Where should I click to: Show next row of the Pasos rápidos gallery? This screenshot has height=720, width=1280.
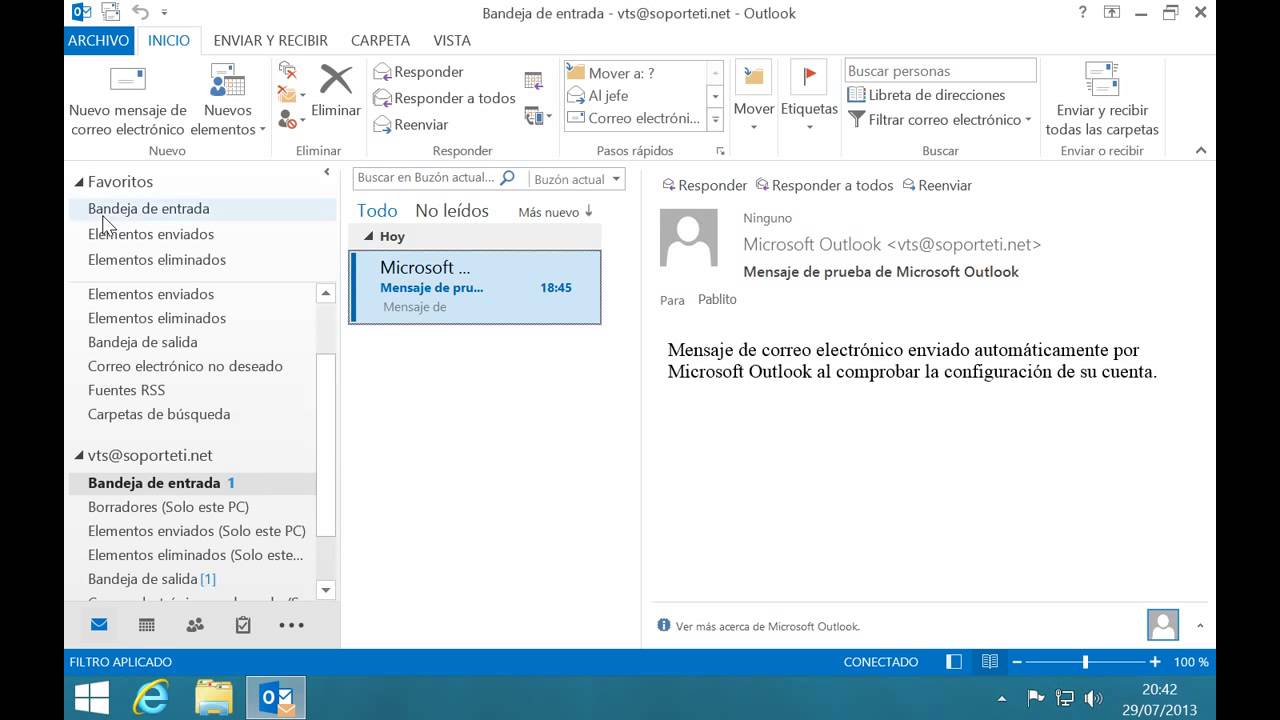coord(715,97)
